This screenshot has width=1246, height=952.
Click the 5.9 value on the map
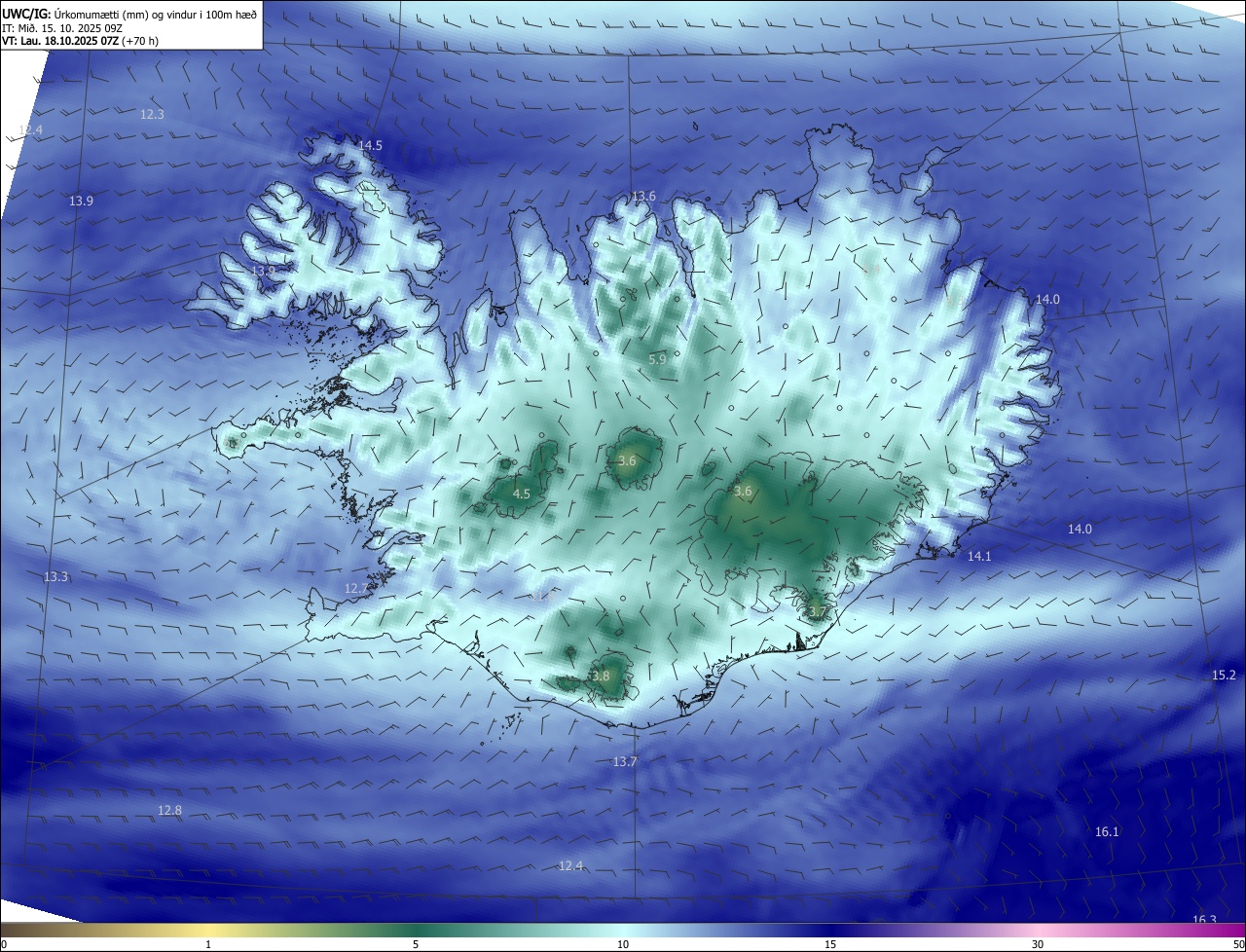coord(657,359)
